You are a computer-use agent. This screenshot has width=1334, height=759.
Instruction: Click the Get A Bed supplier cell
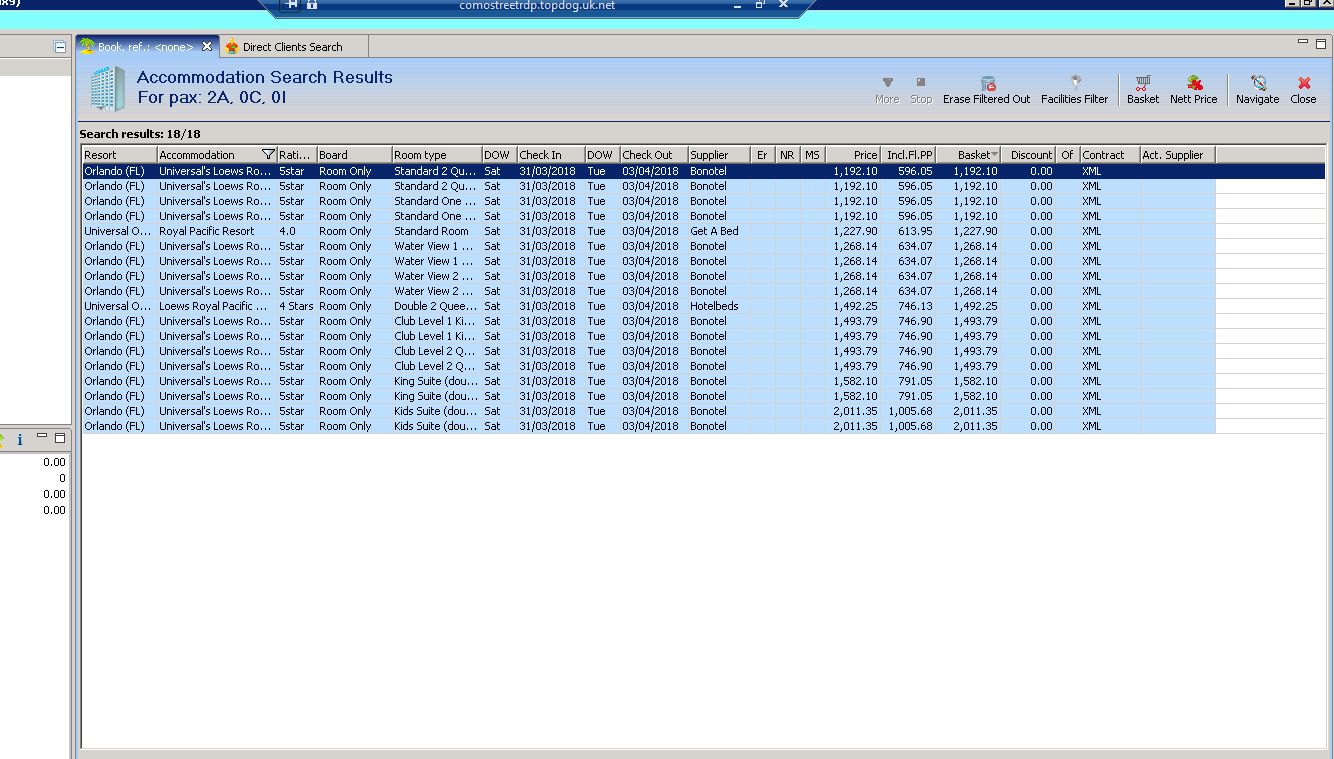(719, 231)
